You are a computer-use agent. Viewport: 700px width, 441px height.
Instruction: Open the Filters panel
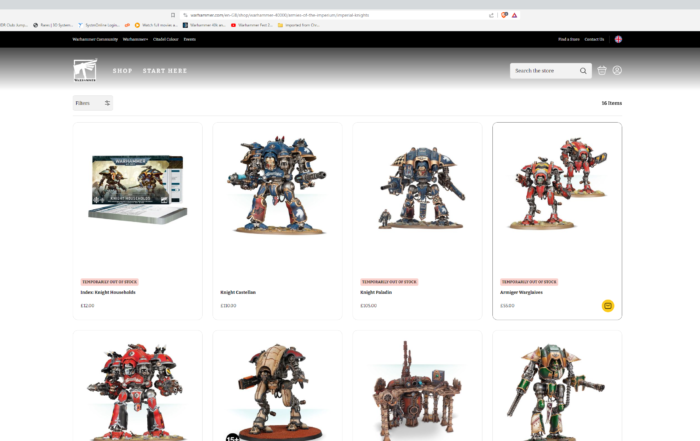point(93,103)
